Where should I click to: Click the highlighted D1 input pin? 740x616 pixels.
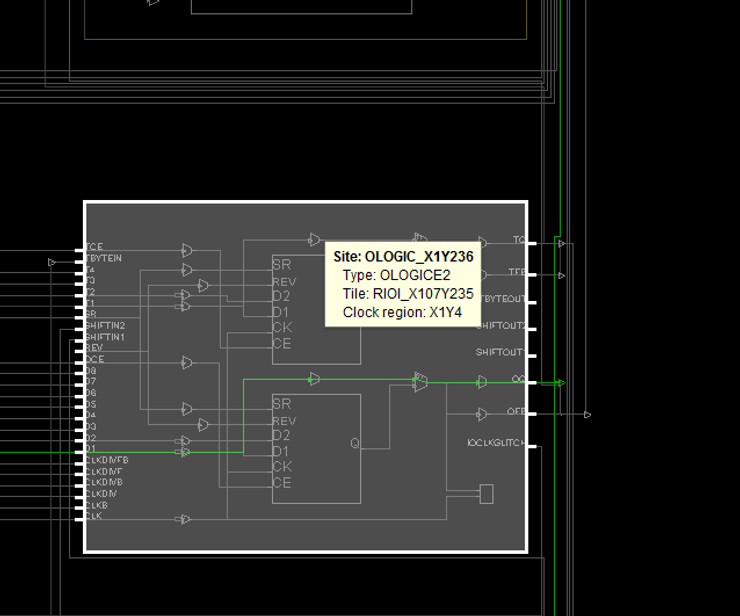(x=79, y=451)
